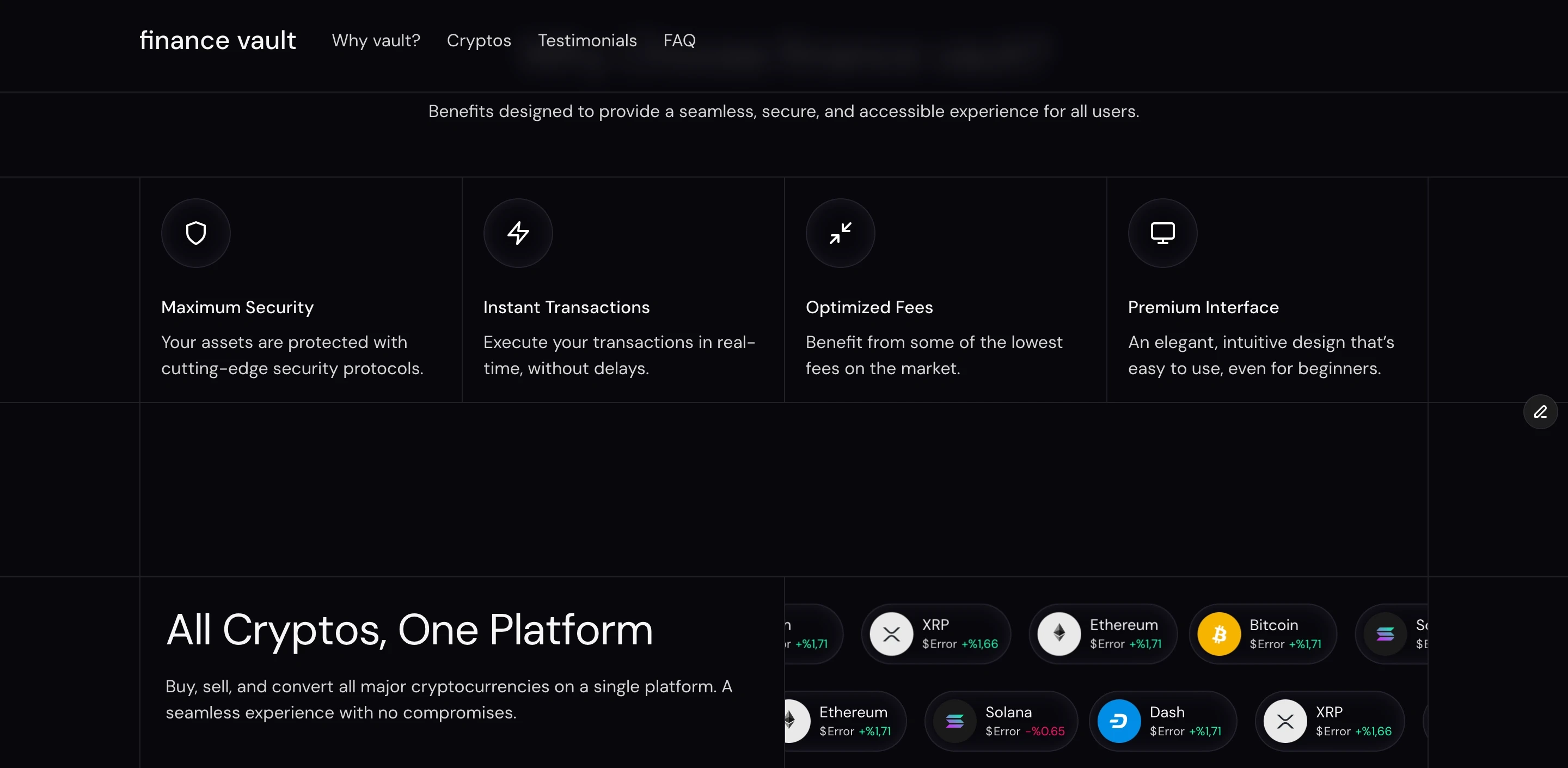This screenshot has width=1568, height=768.
Task: Click the XRP icon in top ticker row
Action: click(891, 634)
